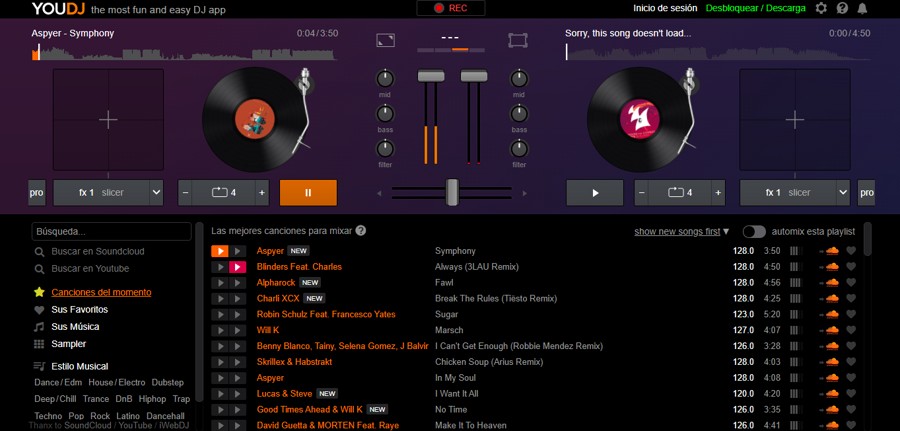Viewport: 900px width, 431px height.
Task: Toggle right deck loop 4 button
Action: [x=680, y=193]
